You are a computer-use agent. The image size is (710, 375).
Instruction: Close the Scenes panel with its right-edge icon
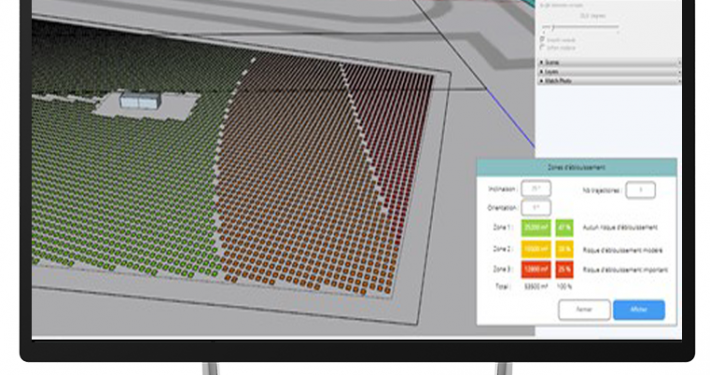point(679,62)
